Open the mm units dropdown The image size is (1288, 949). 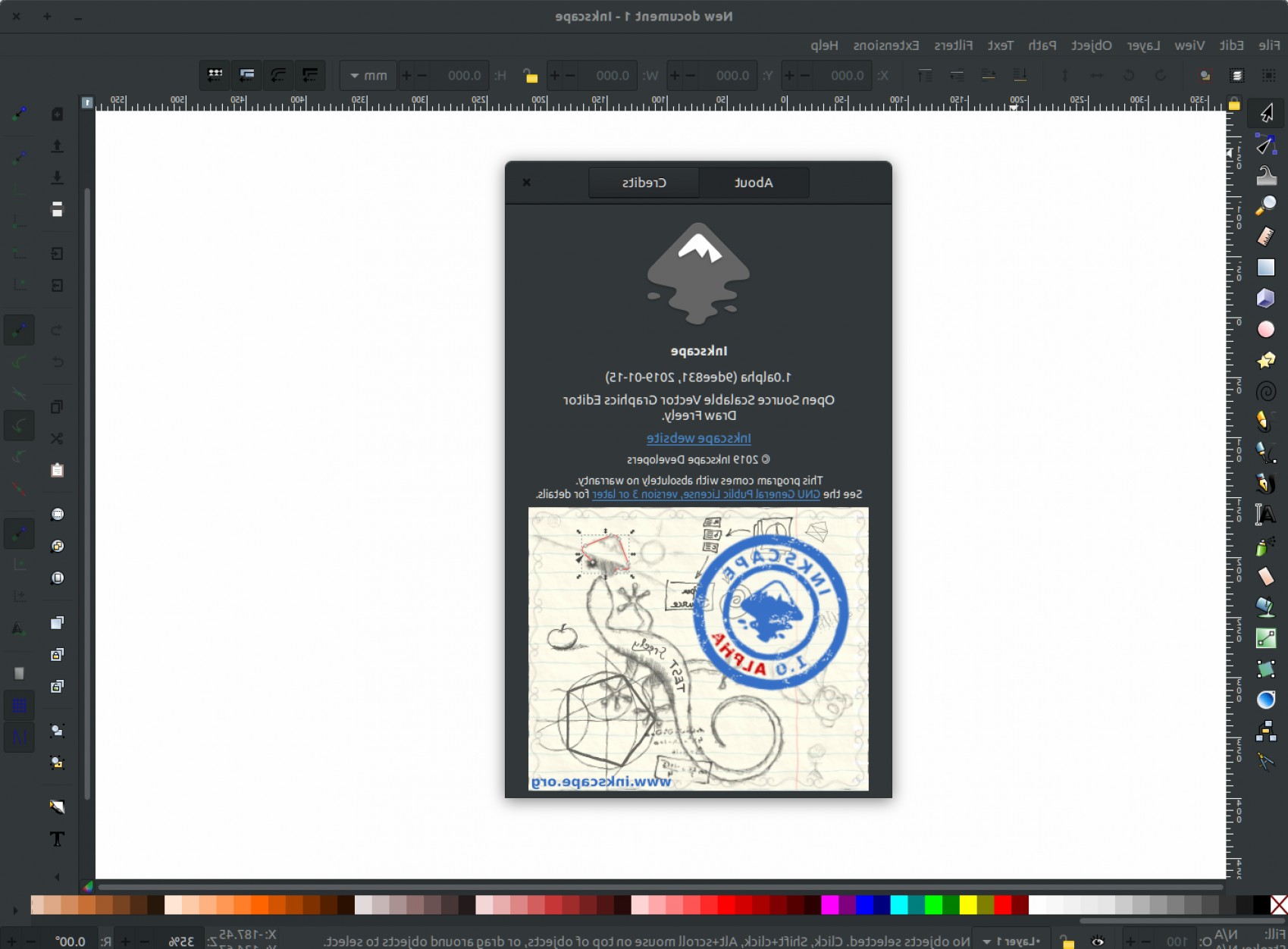point(368,76)
